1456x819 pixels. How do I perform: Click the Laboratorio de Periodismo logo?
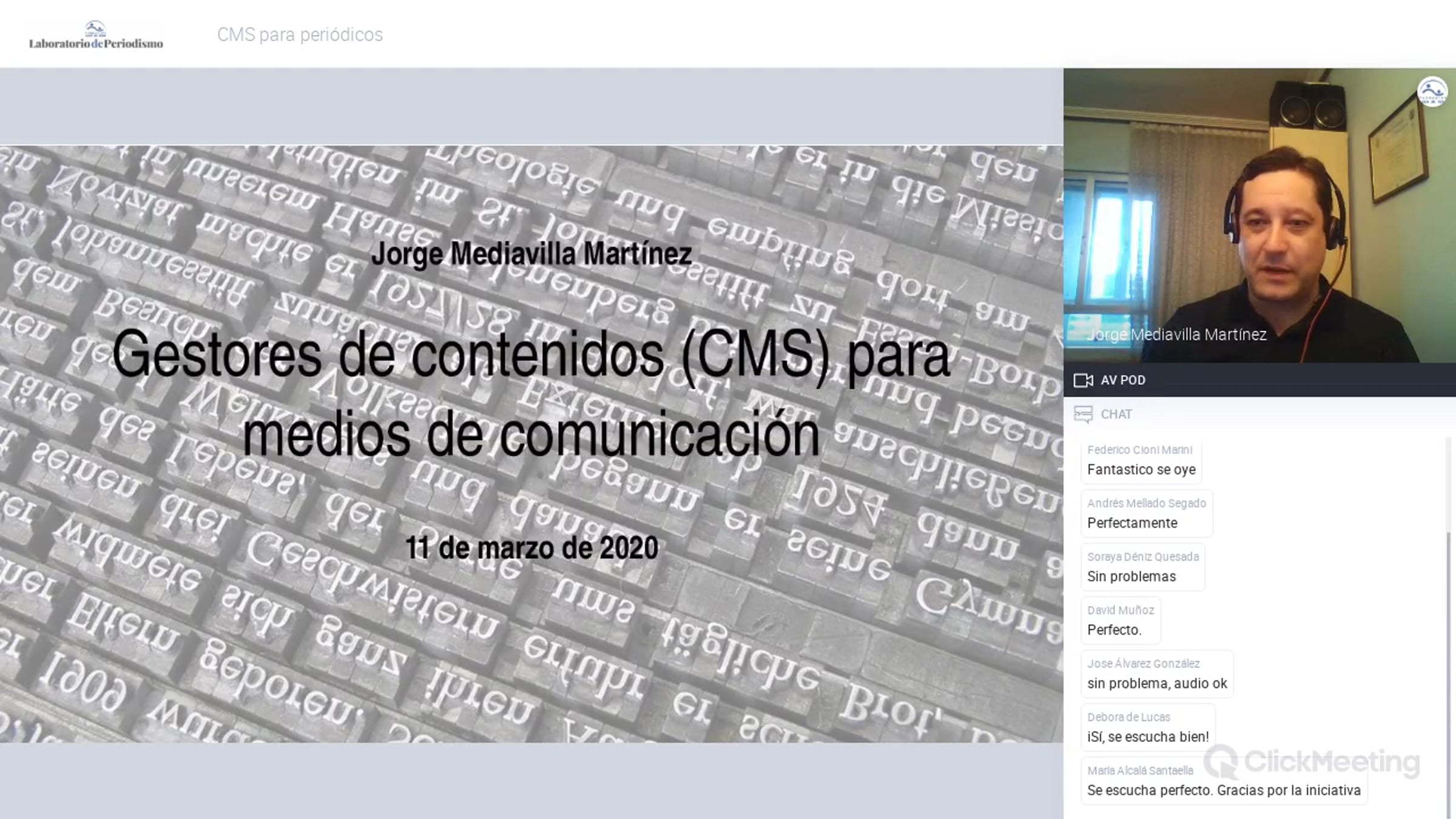pos(96,35)
